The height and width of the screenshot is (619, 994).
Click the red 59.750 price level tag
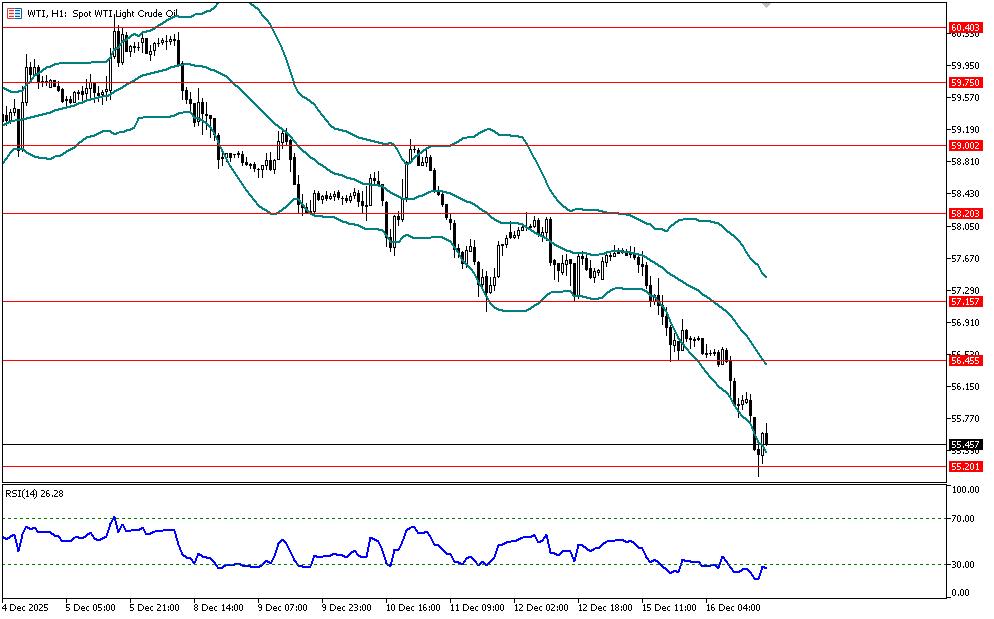(964, 83)
